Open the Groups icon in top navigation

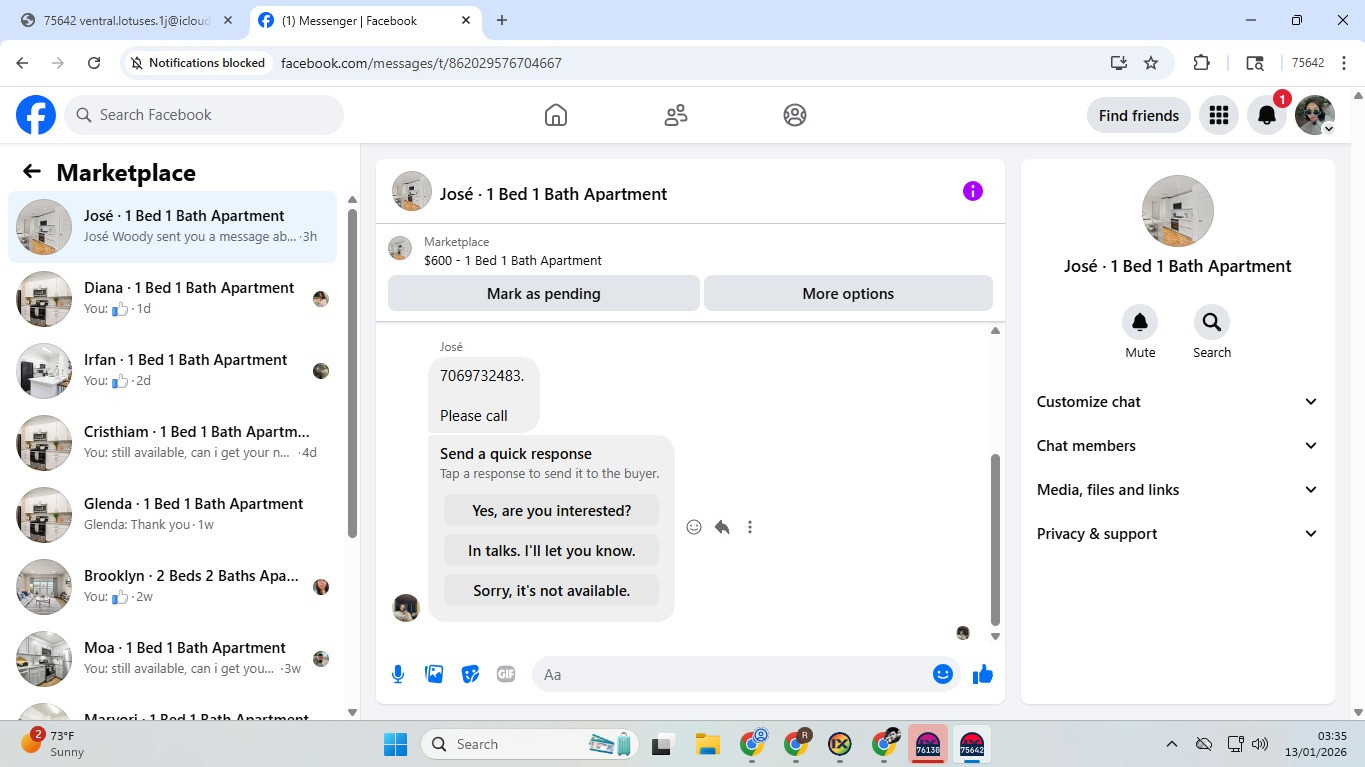pyautogui.click(x=795, y=115)
